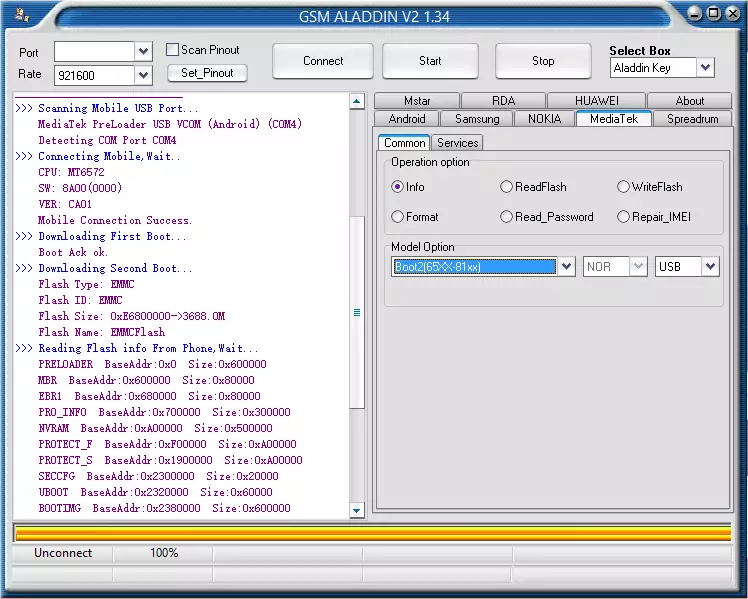
Task: Open the Port dropdown list
Action: [x=143, y=52]
